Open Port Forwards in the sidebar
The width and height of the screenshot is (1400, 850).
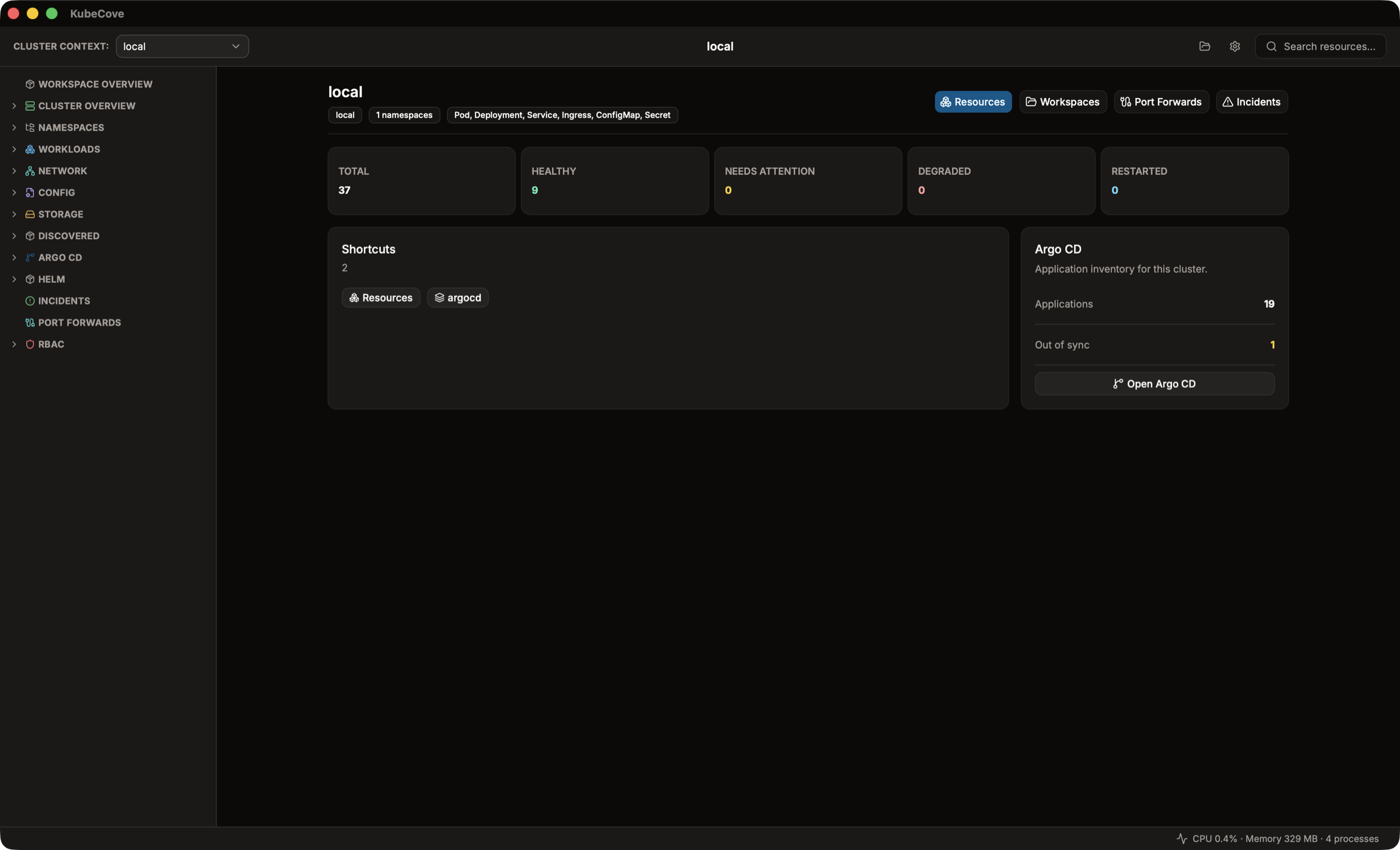tap(79, 323)
